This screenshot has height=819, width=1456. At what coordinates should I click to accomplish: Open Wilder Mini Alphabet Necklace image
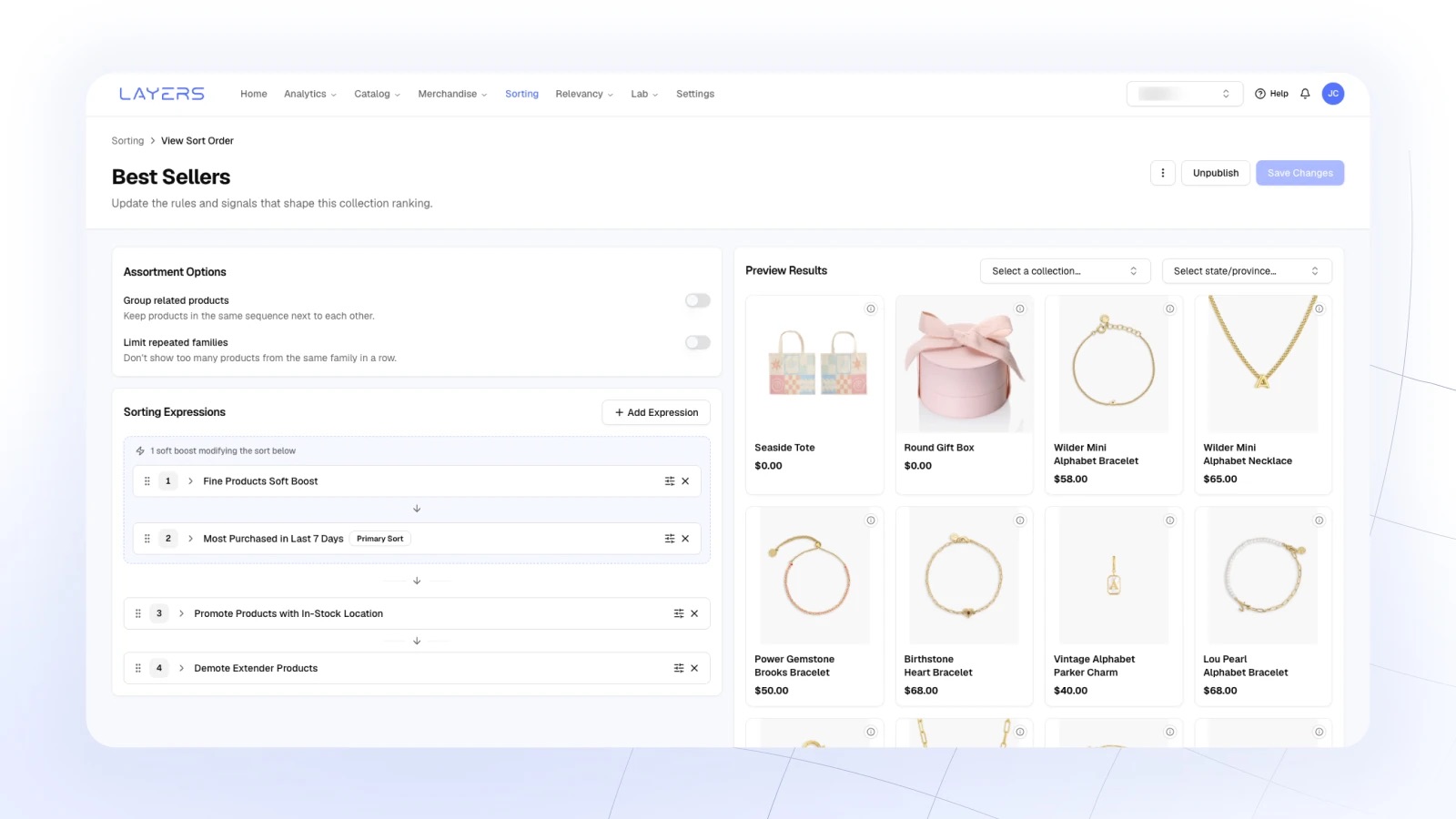coord(1263,364)
